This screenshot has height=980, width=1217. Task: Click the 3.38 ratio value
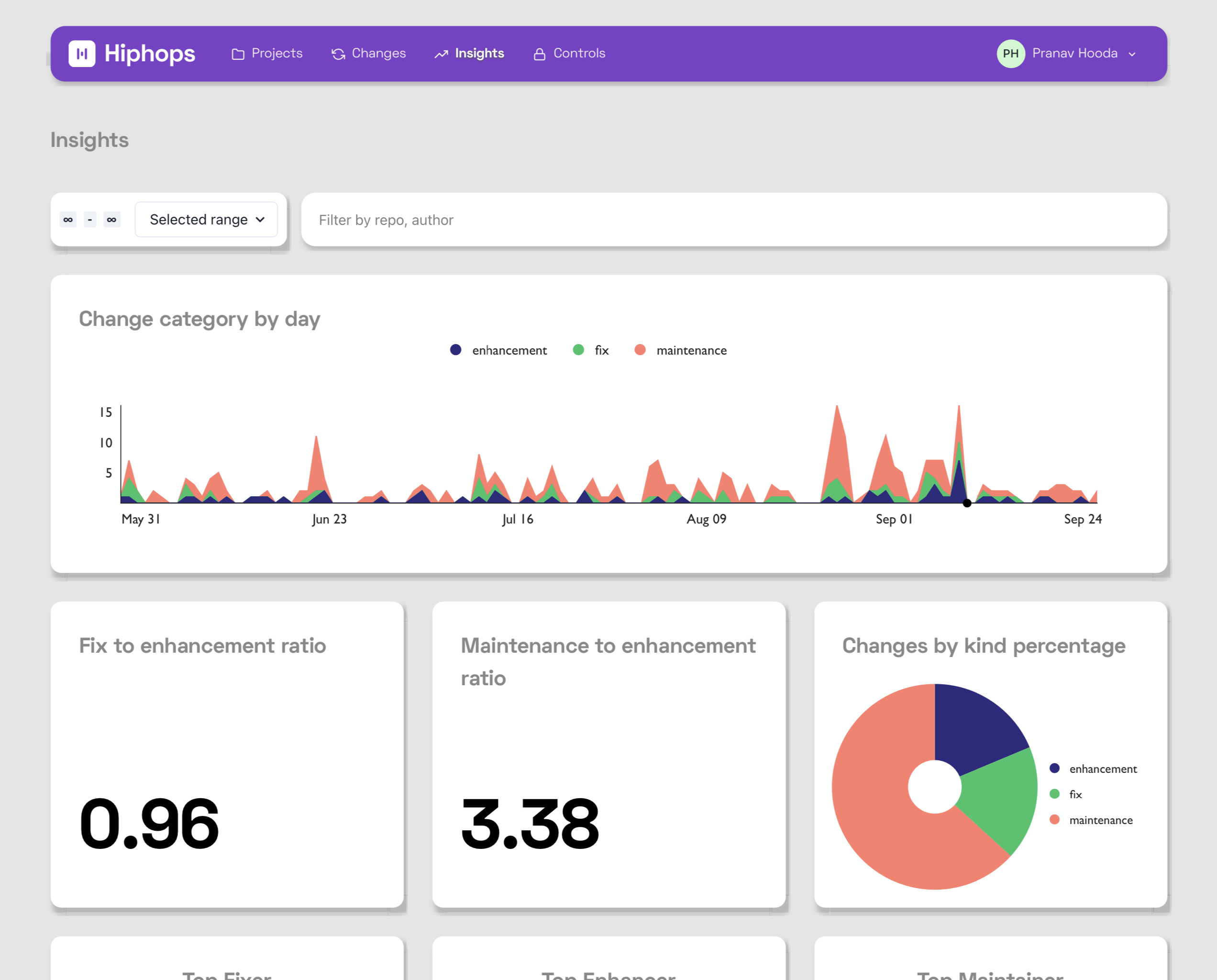(x=530, y=823)
